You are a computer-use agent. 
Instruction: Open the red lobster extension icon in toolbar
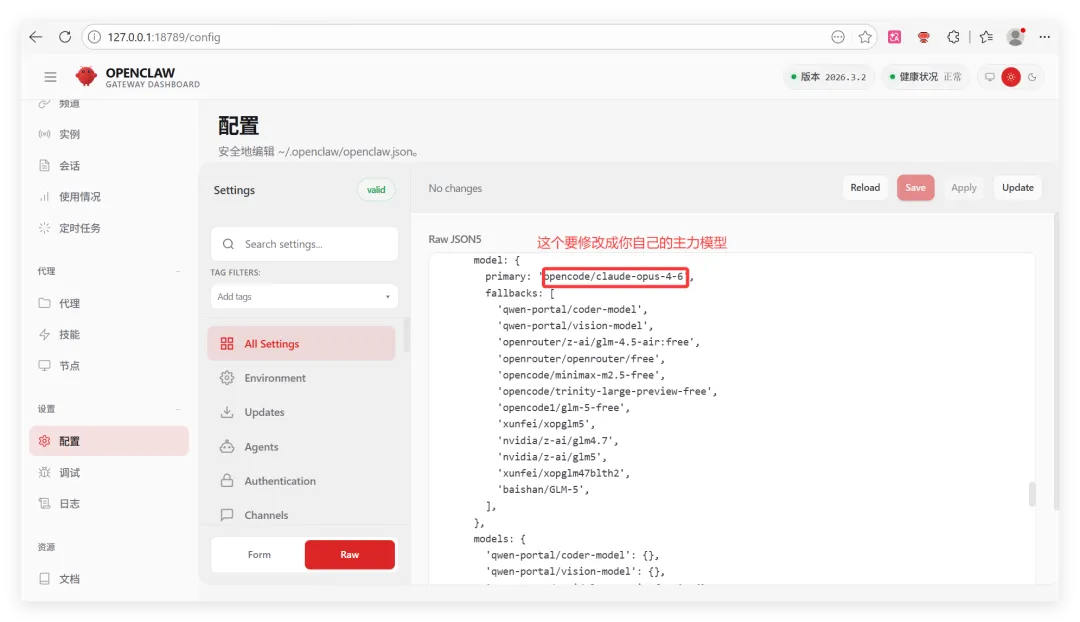[924, 37]
